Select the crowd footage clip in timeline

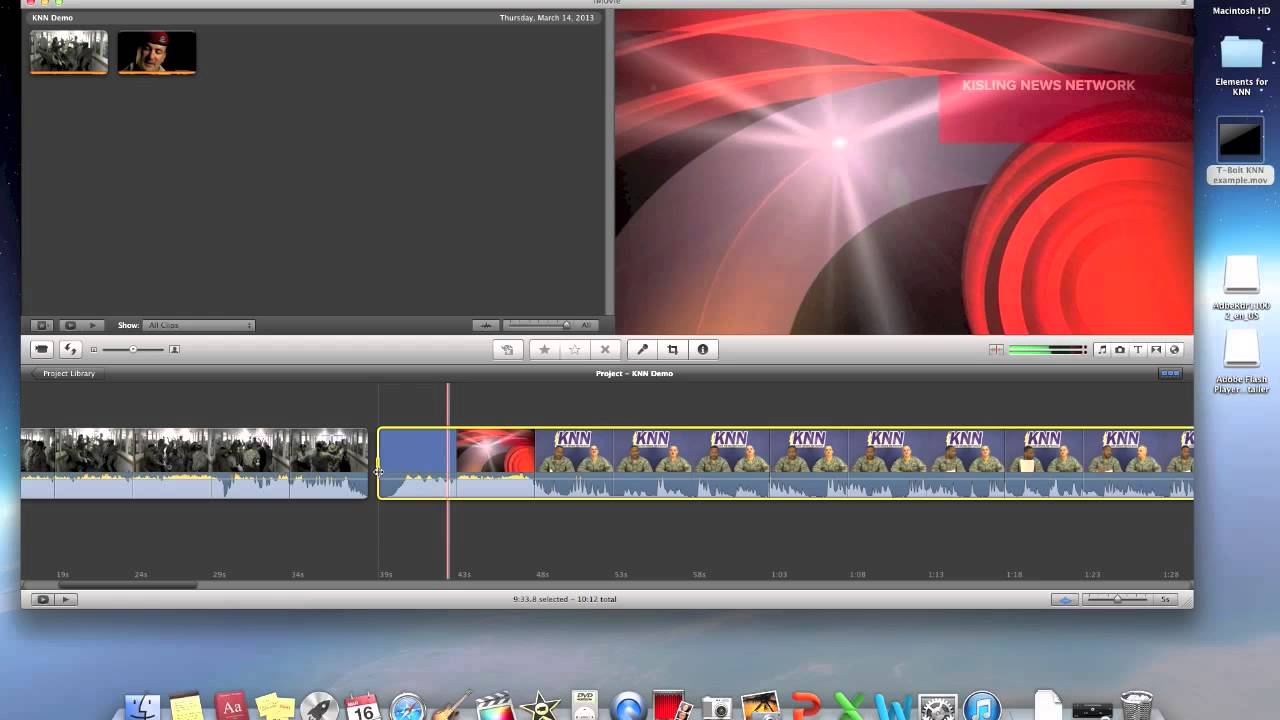pos(194,463)
